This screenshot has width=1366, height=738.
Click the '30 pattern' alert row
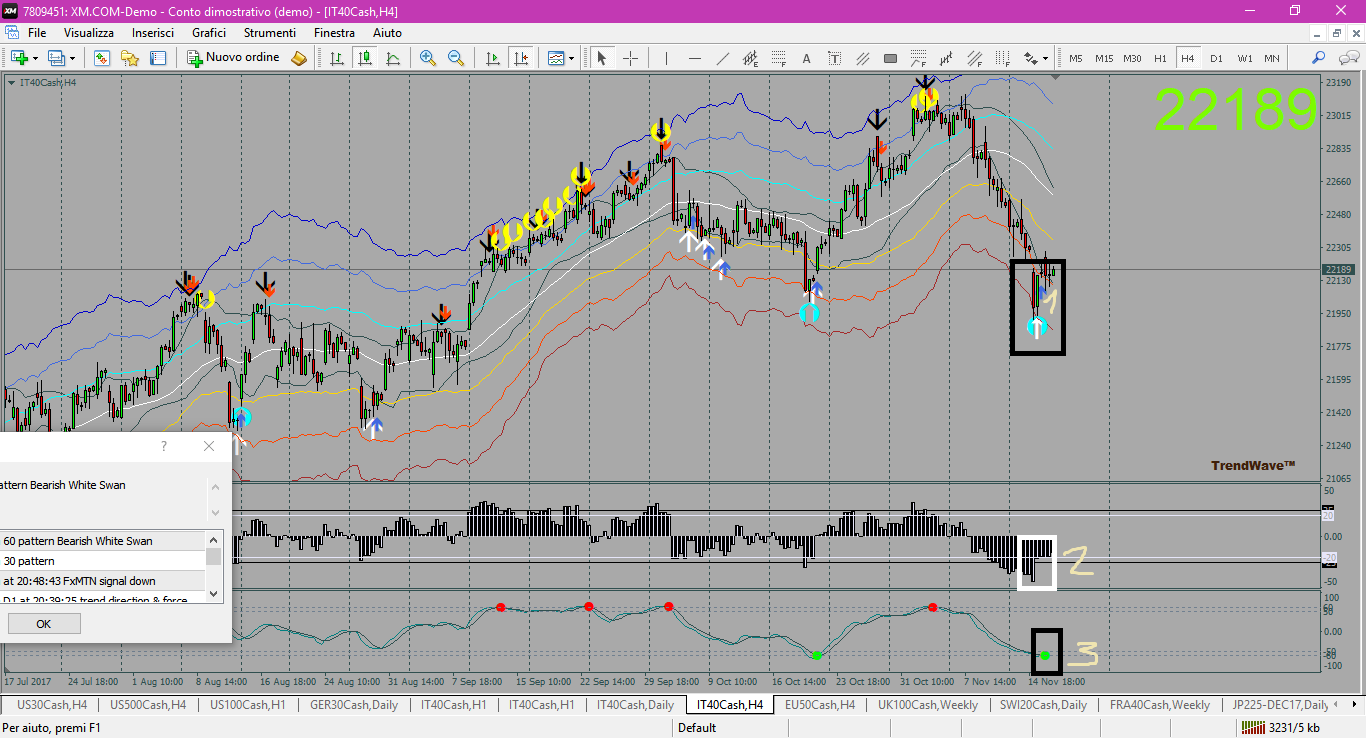102,561
